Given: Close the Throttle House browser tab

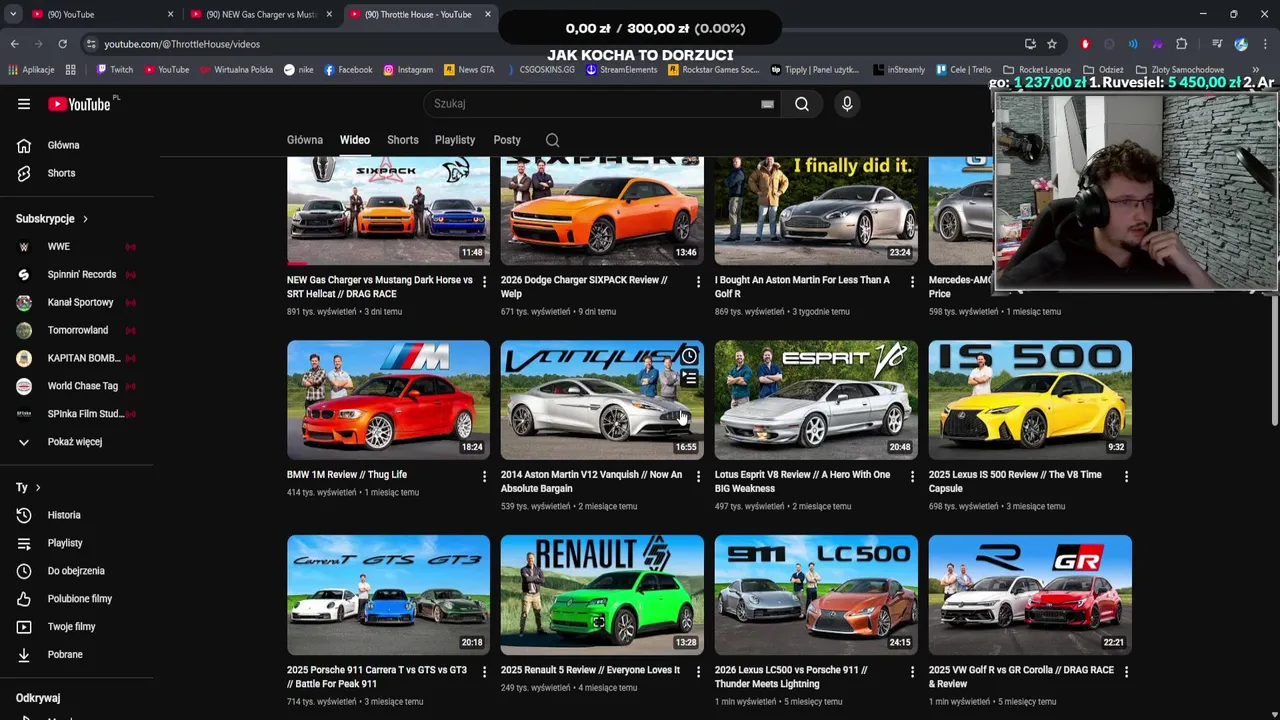Looking at the screenshot, I should pos(488,14).
